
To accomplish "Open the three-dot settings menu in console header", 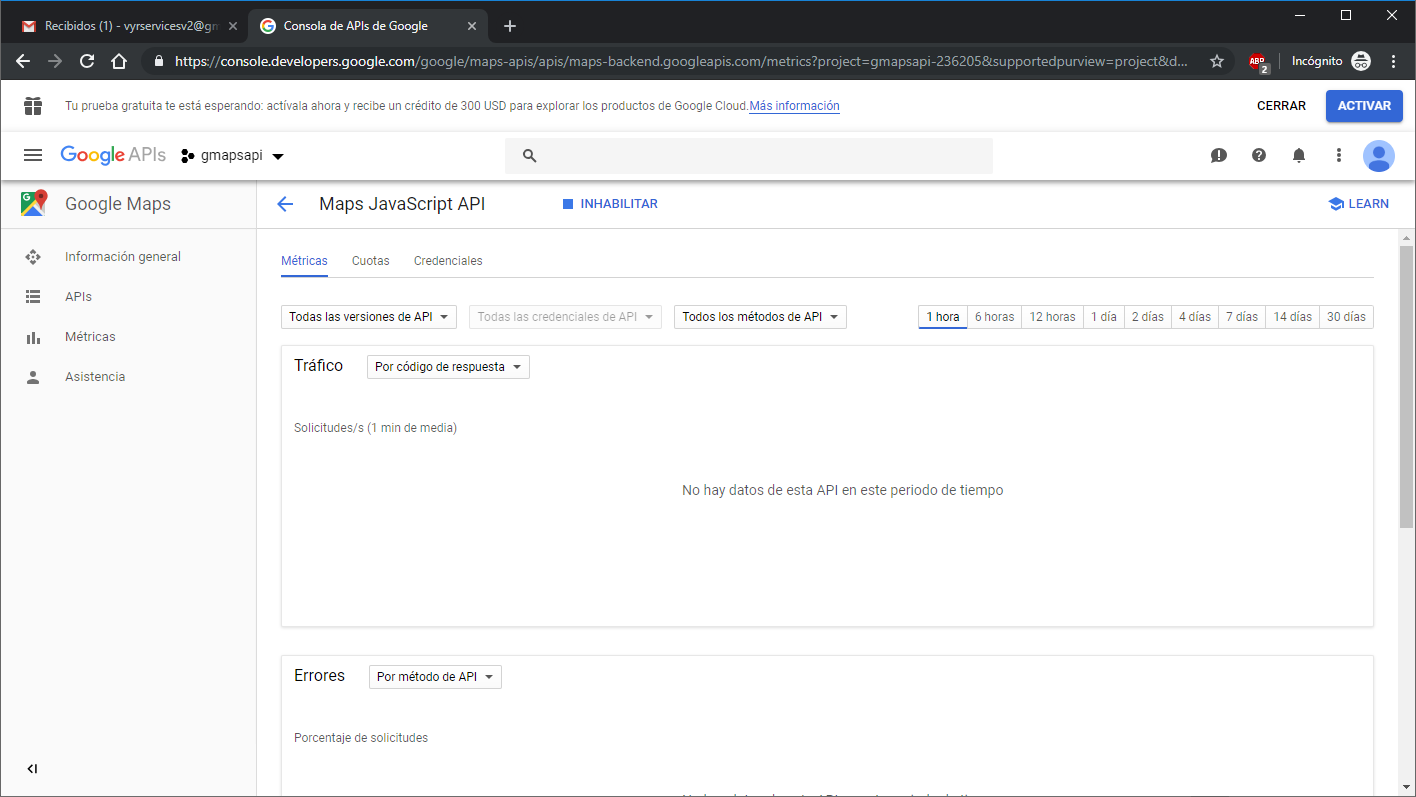I will (x=1339, y=155).
